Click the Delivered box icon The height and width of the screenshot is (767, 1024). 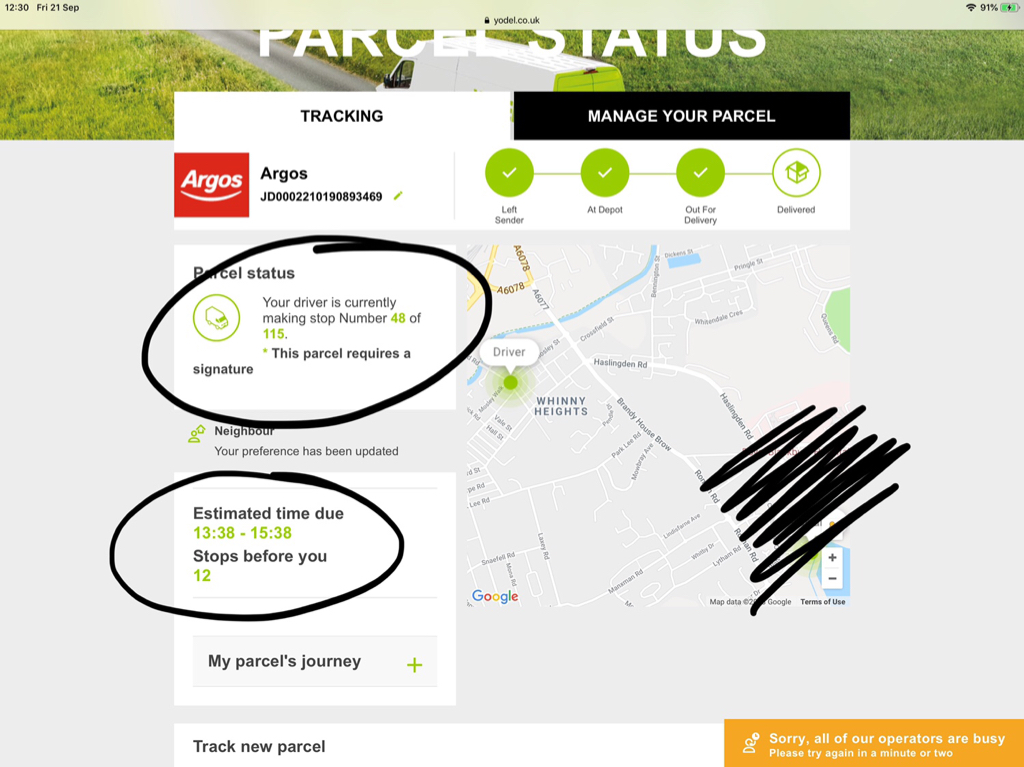point(796,172)
